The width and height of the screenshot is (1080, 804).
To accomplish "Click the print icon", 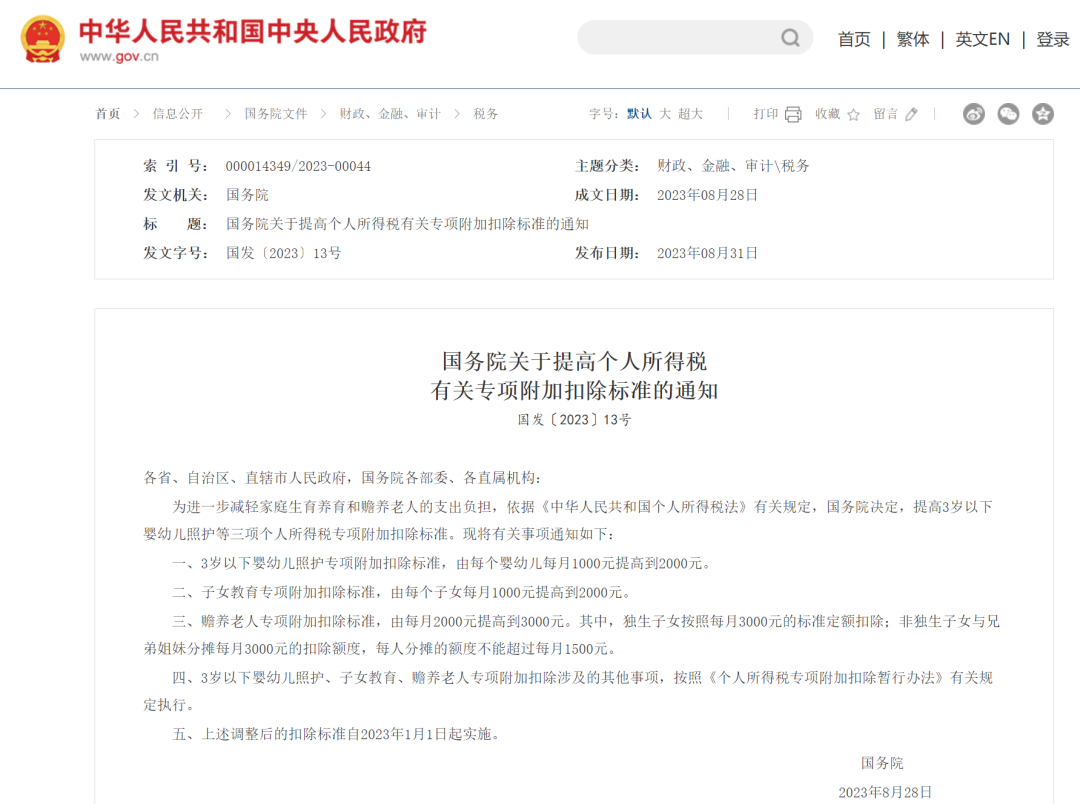I will pyautogui.click(x=795, y=113).
